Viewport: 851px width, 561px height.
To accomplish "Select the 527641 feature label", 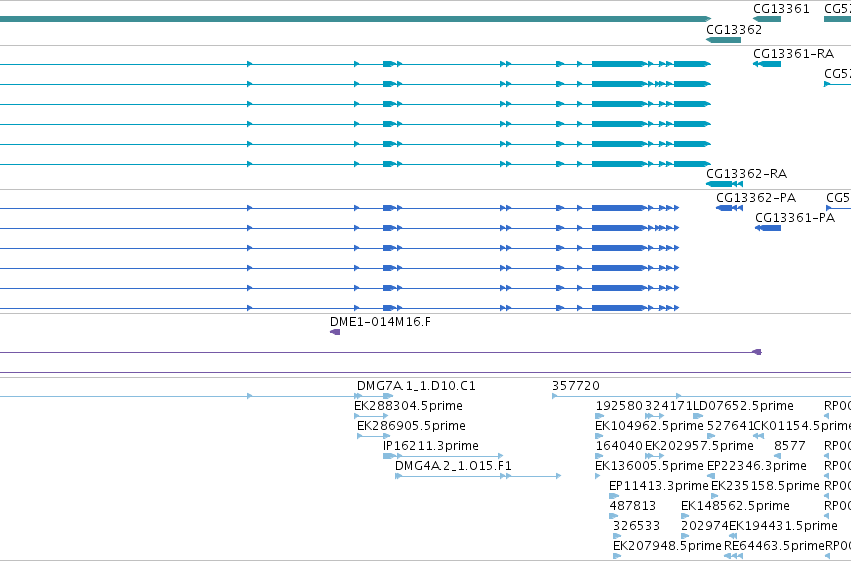I will [x=731, y=425].
